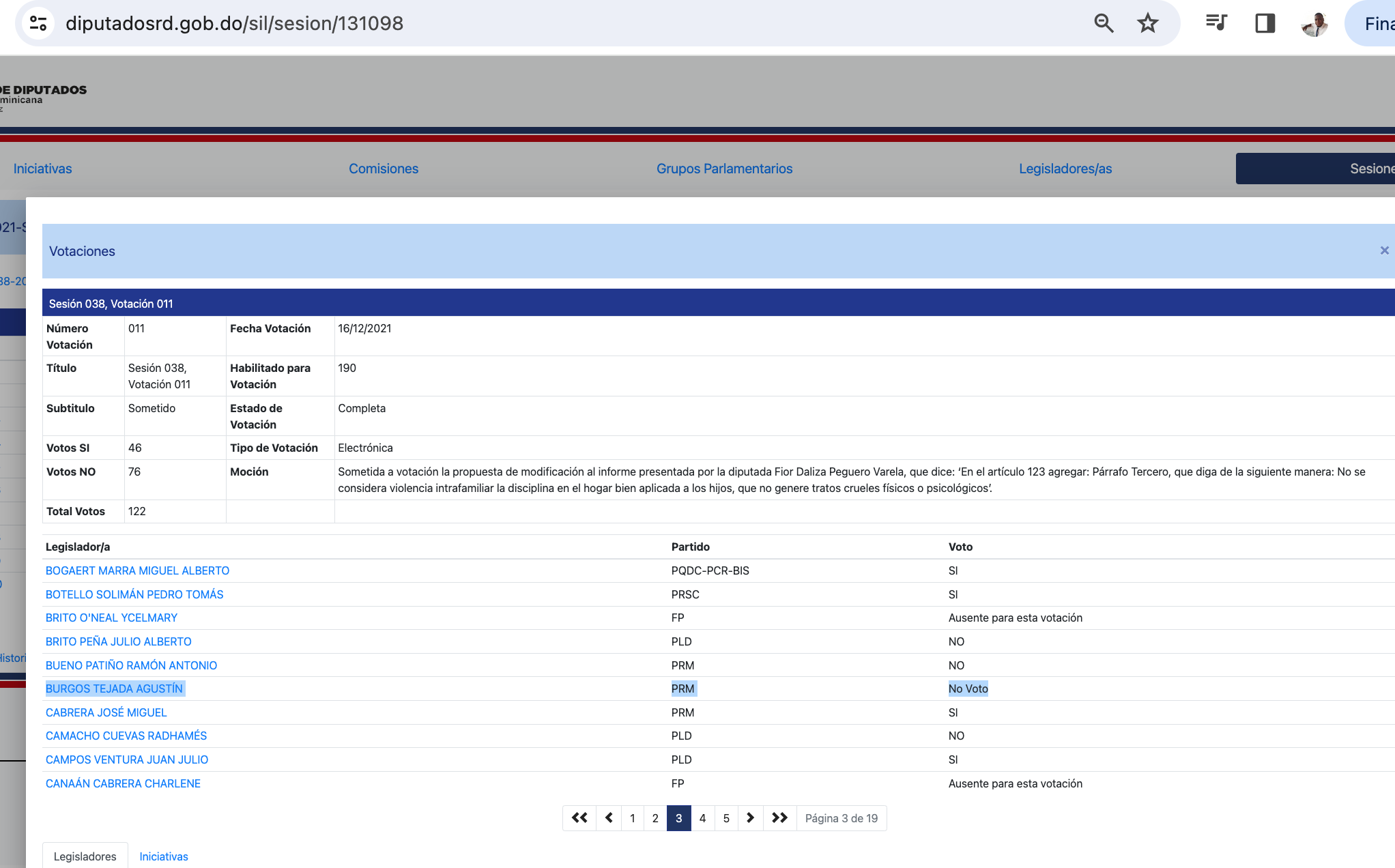The height and width of the screenshot is (868, 1395).
Task: Click the zoom magnifier icon in address bar
Action: click(x=1104, y=23)
